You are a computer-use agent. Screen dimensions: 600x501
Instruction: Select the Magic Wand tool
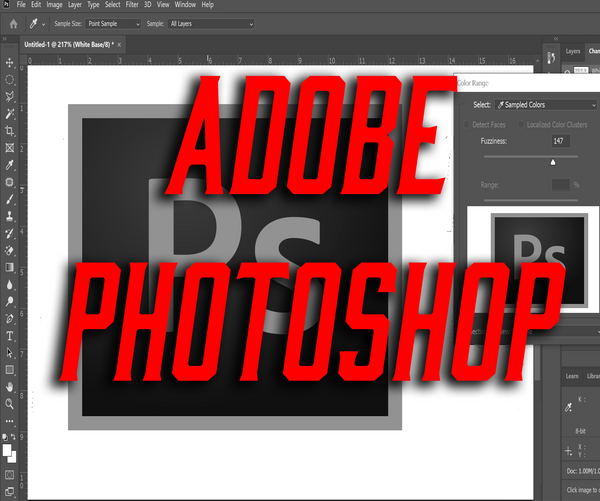pyautogui.click(x=10, y=113)
